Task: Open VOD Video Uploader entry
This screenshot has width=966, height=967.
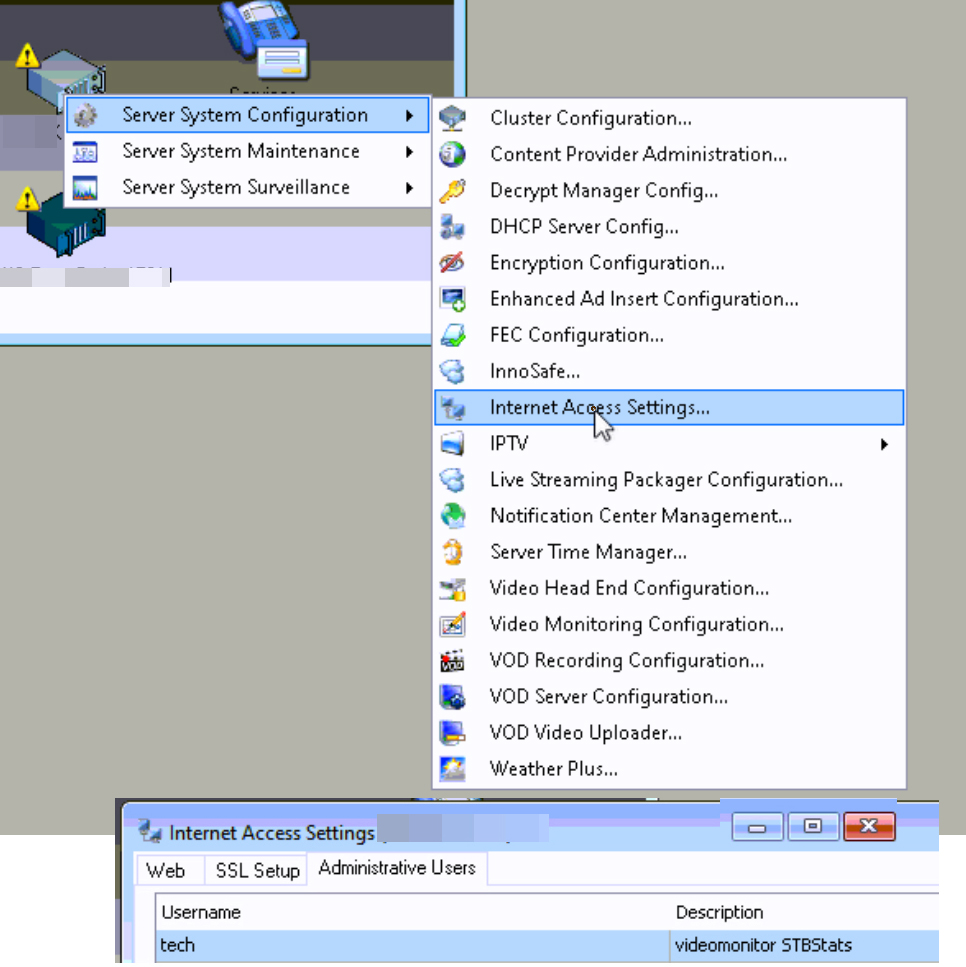Action: pyautogui.click(x=585, y=733)
